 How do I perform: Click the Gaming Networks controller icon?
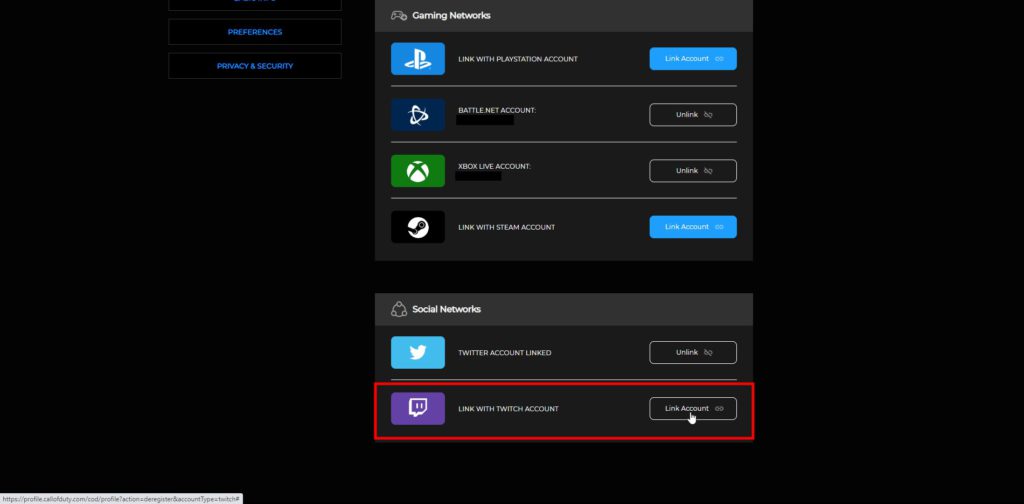[x=398, y=16]
